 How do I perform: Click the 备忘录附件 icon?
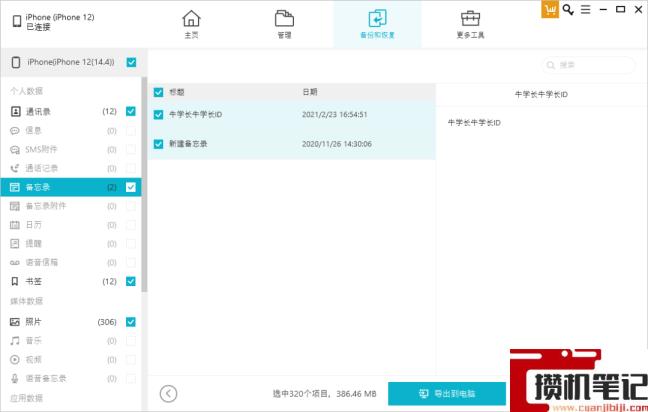pyautogui.click(x=15, y=206)
